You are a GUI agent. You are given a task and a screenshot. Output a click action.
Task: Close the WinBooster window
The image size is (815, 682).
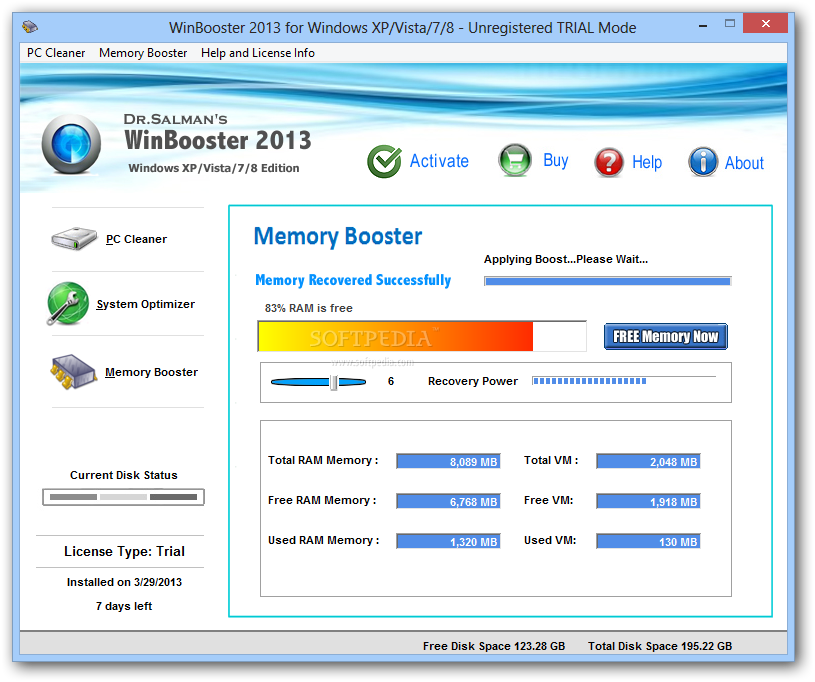click(x=765, y=23)
